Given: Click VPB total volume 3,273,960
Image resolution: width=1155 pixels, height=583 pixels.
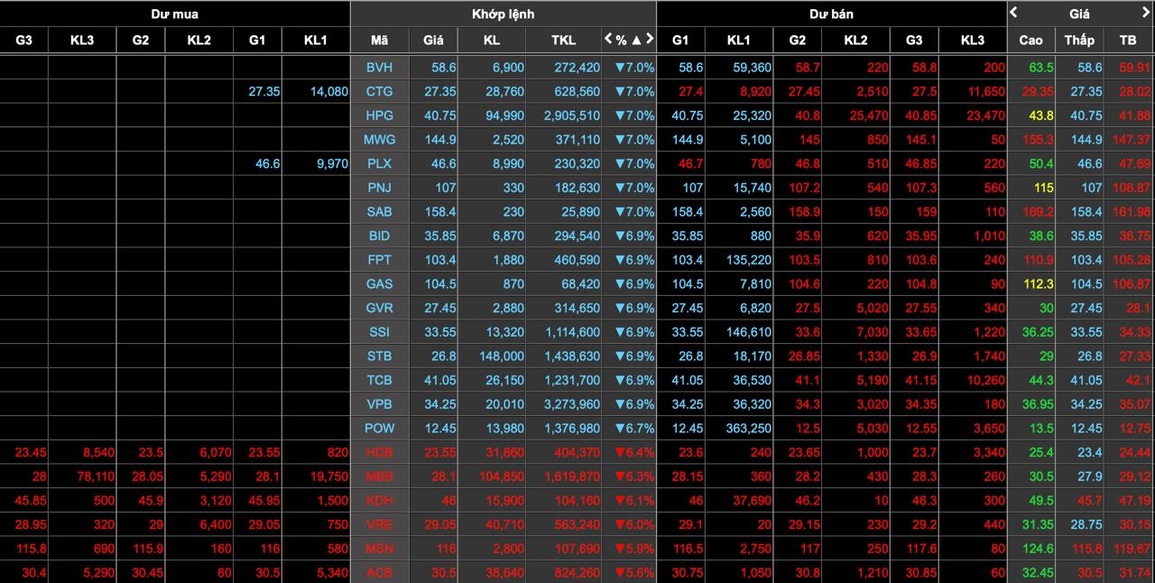Looking at the screenshot, I should [572, 405].
